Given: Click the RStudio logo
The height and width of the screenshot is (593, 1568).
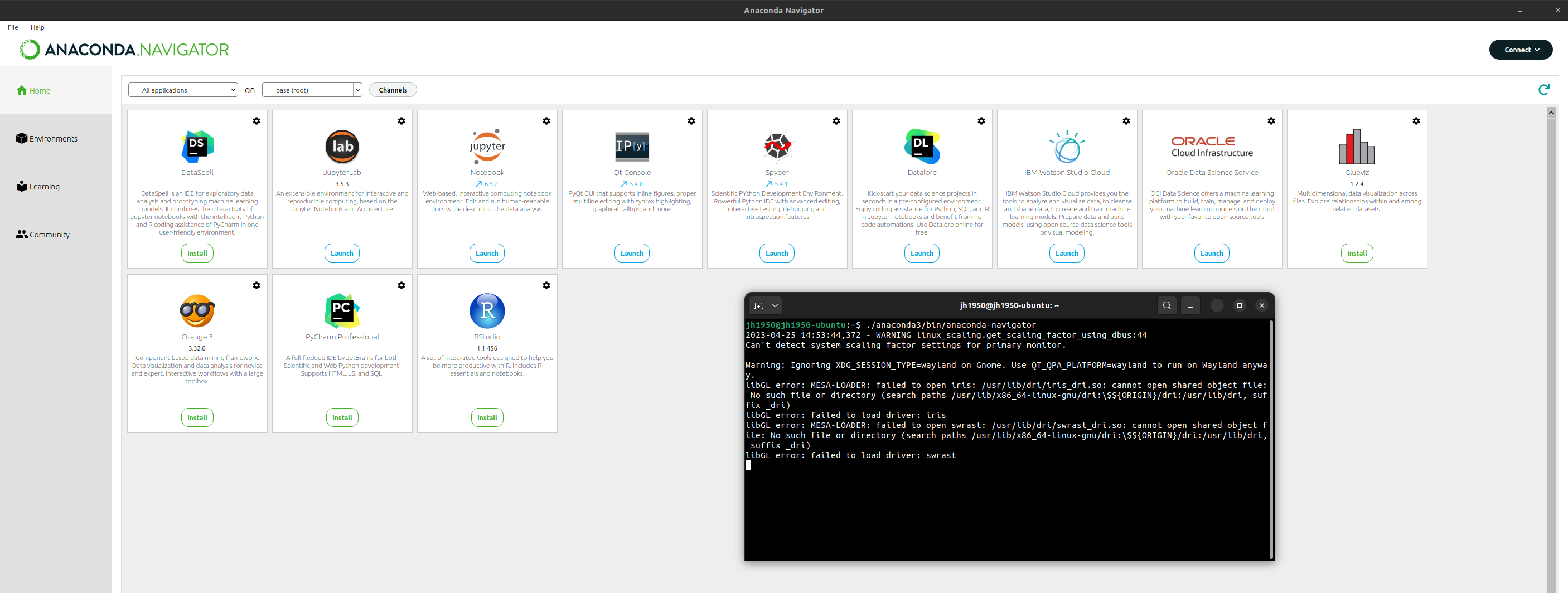Looking at the screenshot, I should [487, 311].
